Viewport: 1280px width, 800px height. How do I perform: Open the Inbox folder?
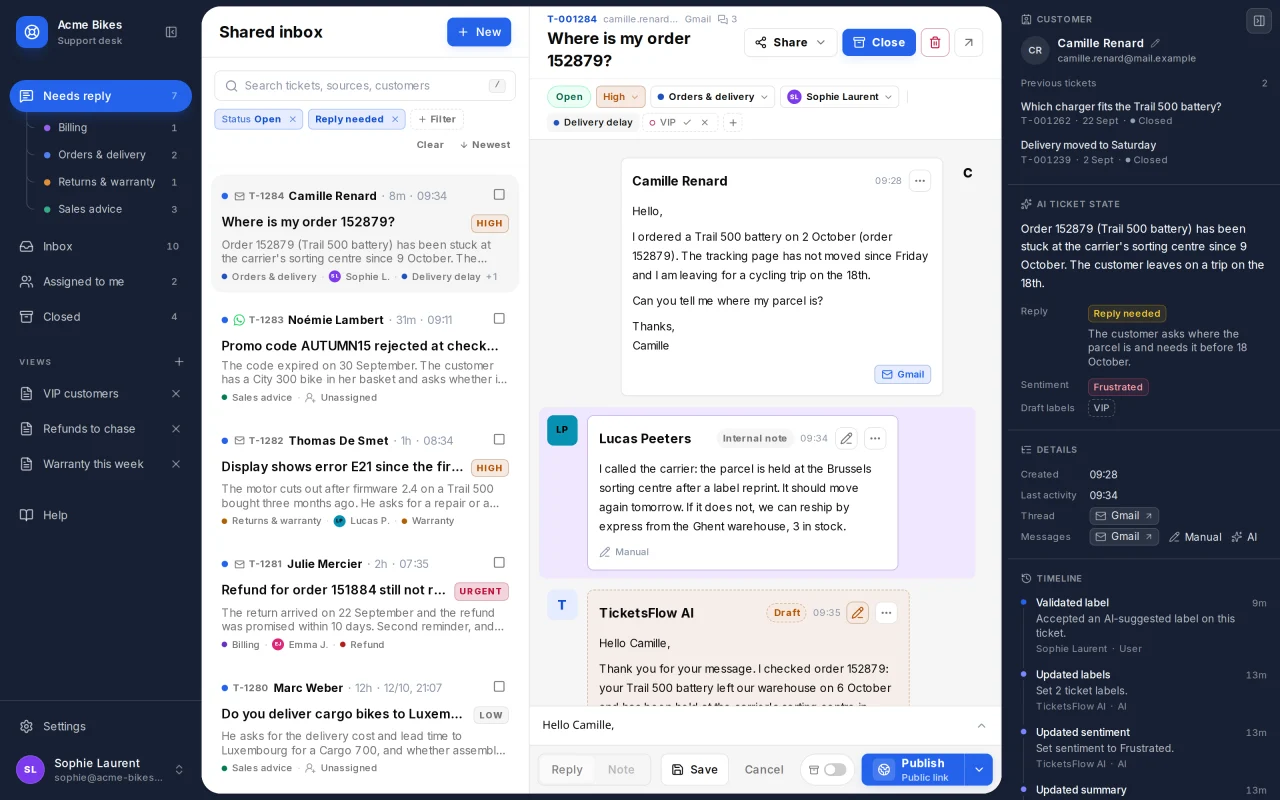coord(101,246)
